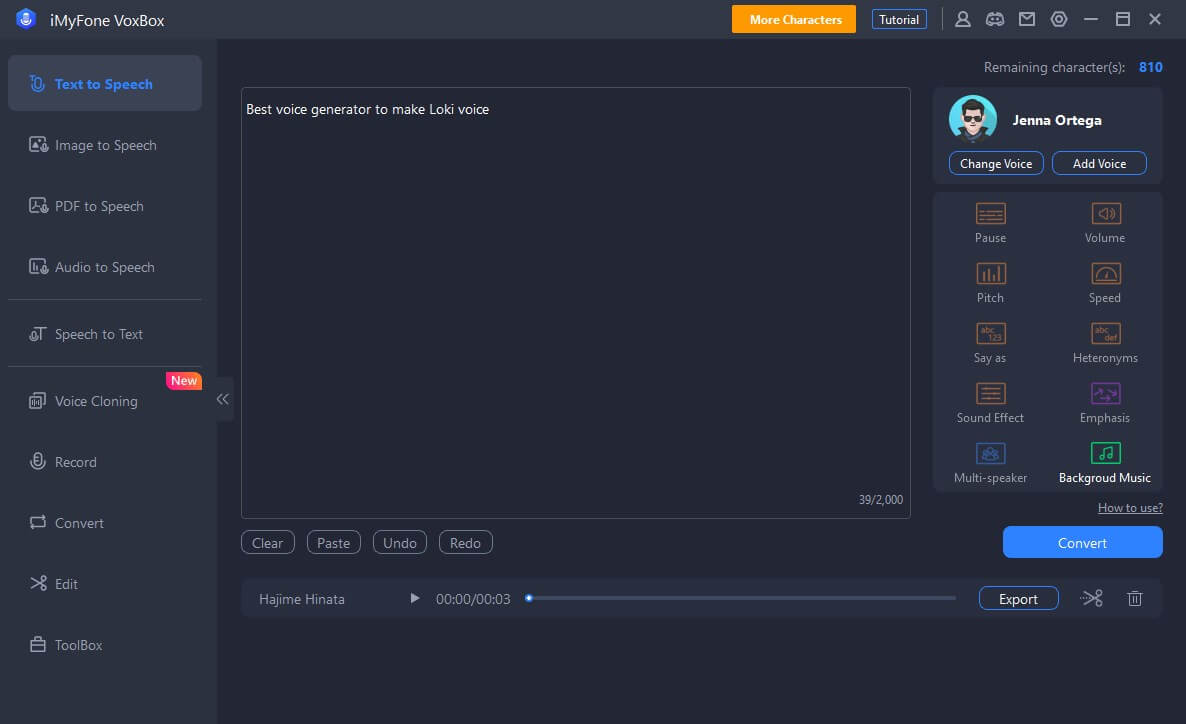Viewport: 1186px width, 724px height.
Task: Click the 00:00/00:03 playback time
Action: [x=473, y=599]
